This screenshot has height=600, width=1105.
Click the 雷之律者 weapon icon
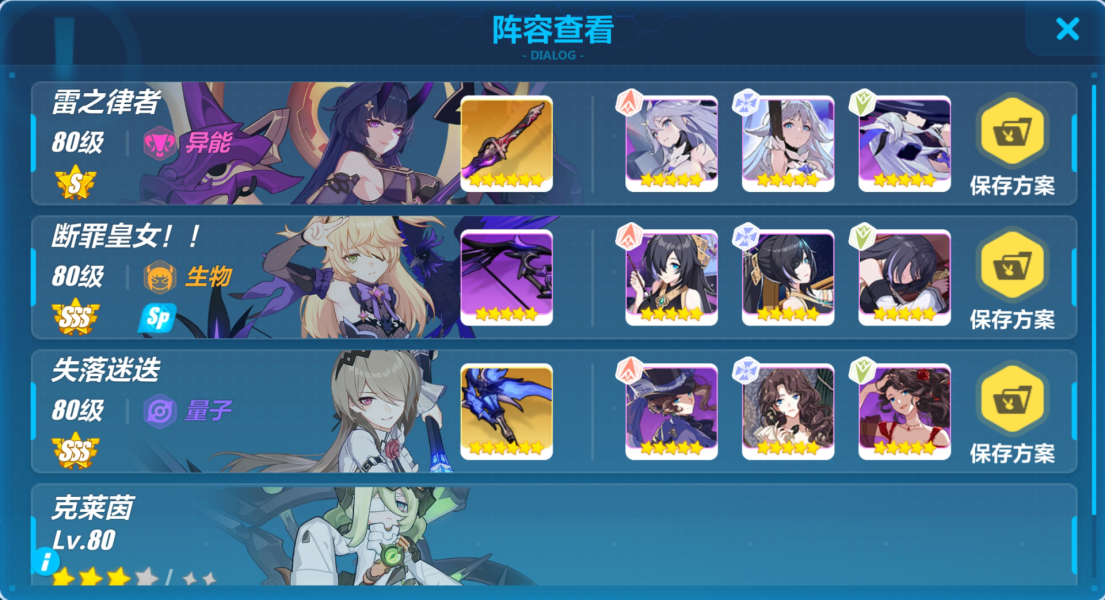tap(506, 144)
